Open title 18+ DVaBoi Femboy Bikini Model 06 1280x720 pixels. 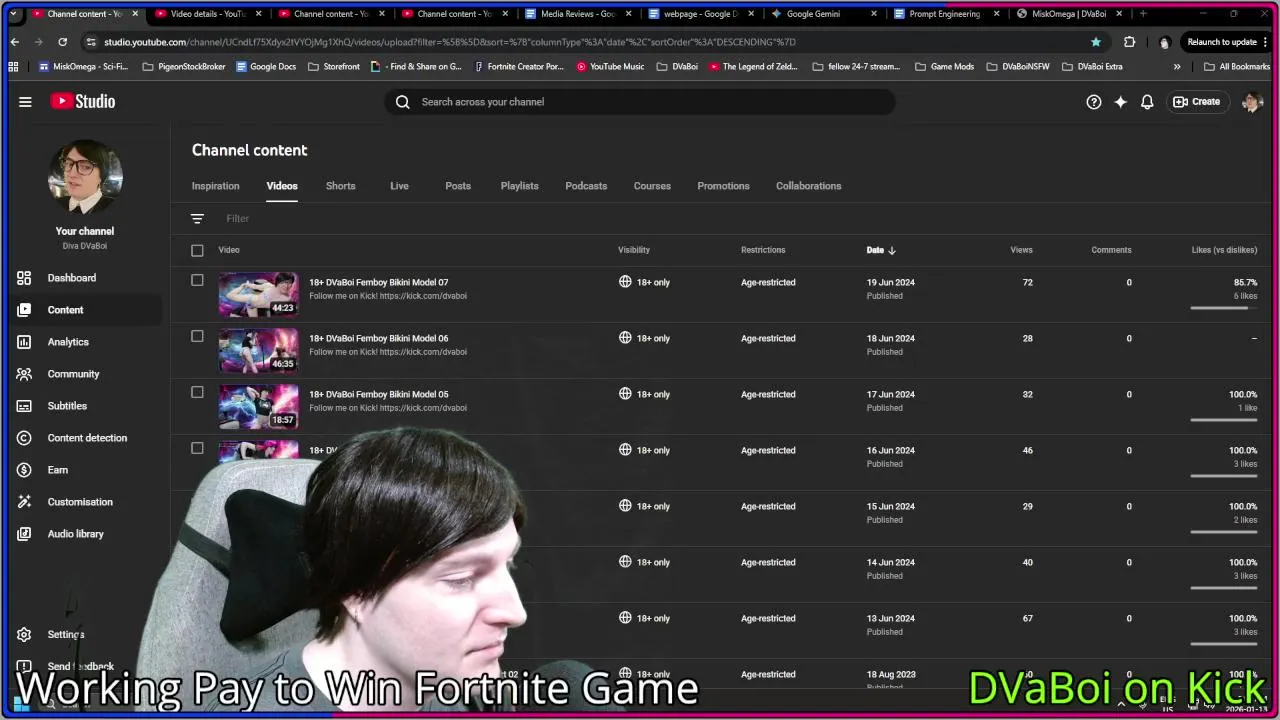pos(378,339)
